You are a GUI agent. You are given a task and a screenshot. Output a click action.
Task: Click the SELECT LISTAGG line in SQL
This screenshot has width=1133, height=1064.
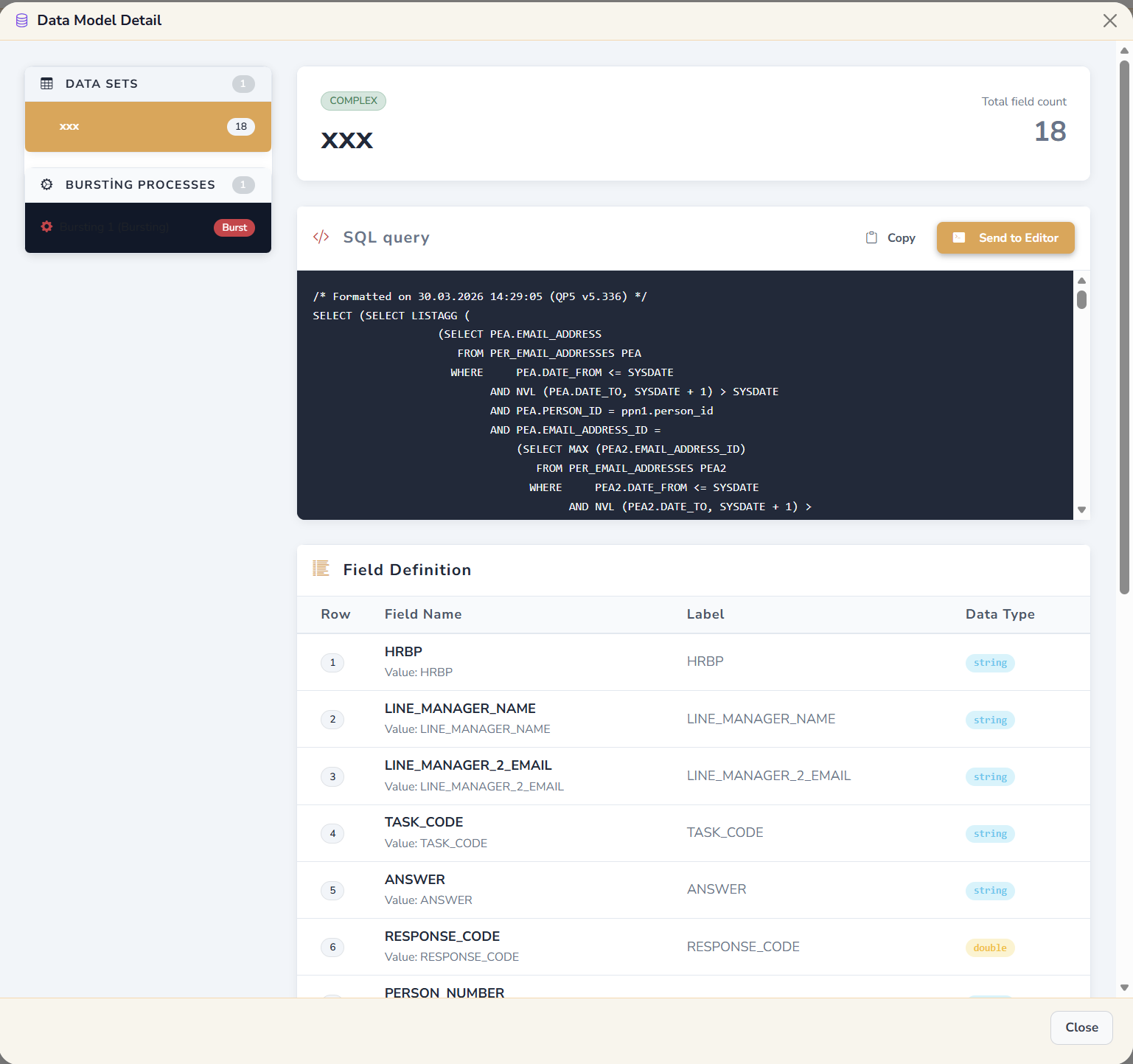tap(391, 316)
